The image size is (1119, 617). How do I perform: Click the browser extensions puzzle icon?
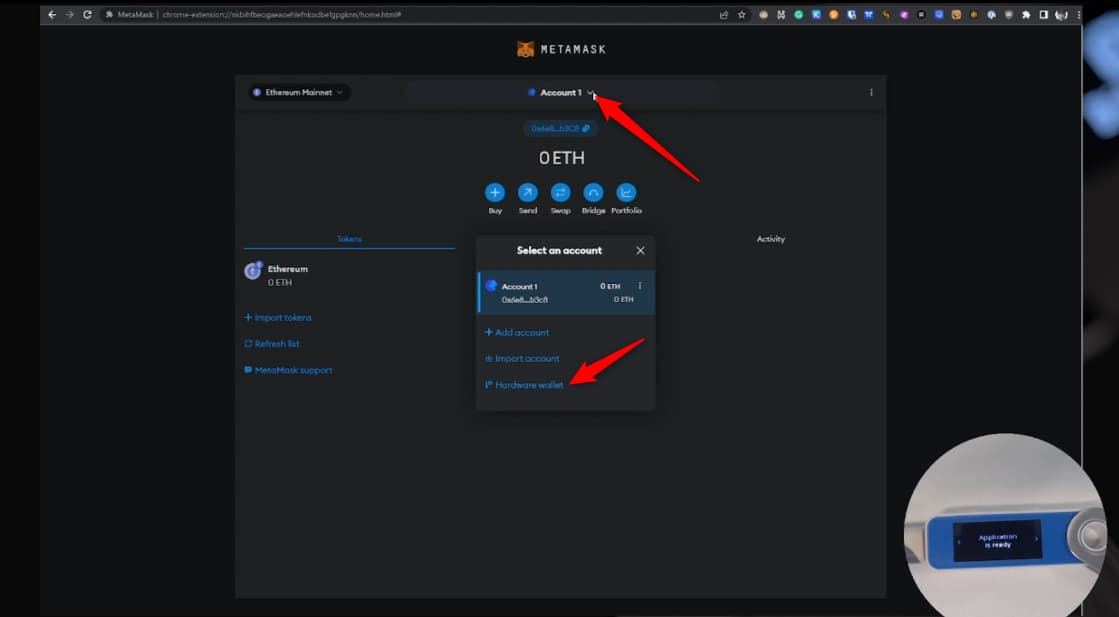1026,14
